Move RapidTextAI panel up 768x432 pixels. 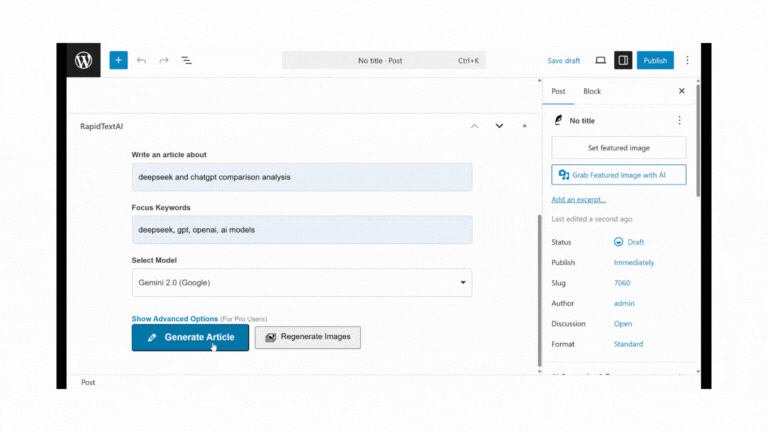point(474,126)
